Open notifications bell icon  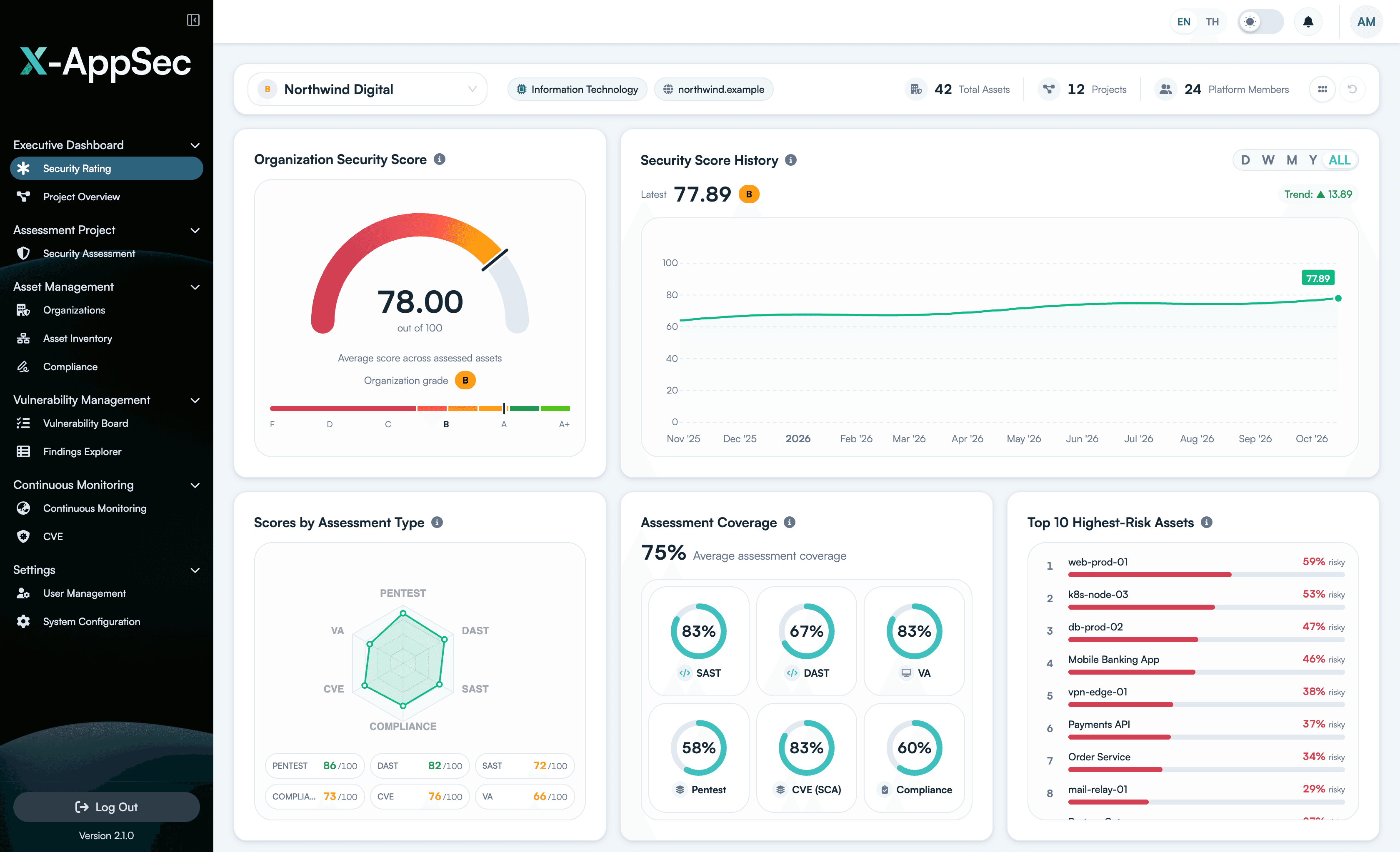1307,22
